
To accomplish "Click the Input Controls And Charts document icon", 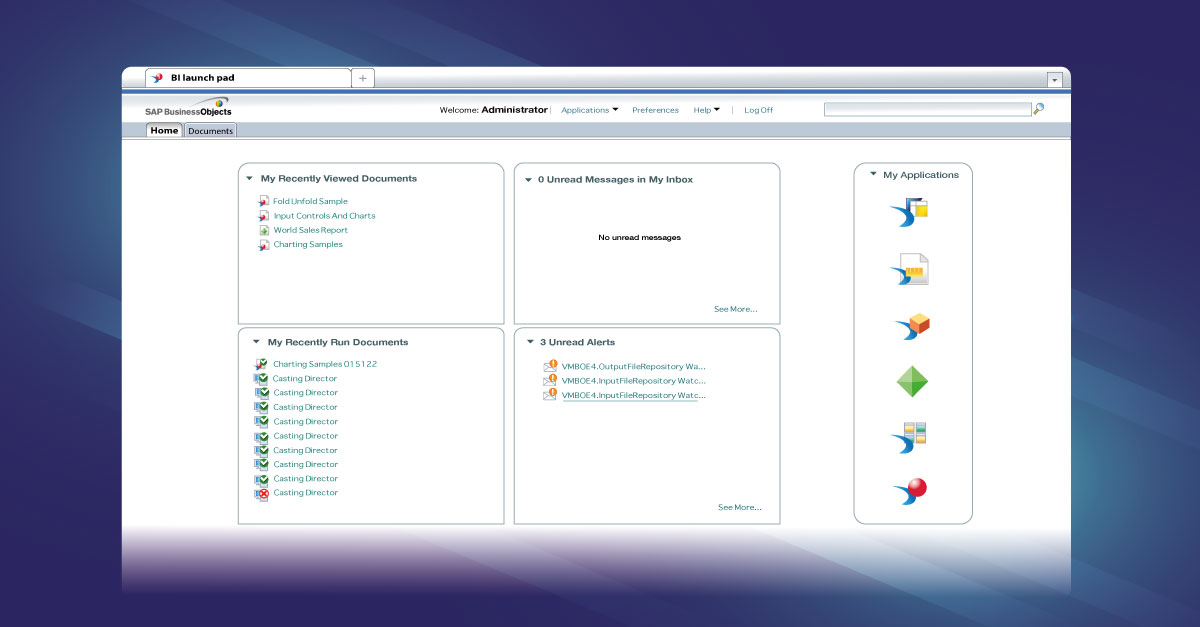I will (x=264, y=216).
